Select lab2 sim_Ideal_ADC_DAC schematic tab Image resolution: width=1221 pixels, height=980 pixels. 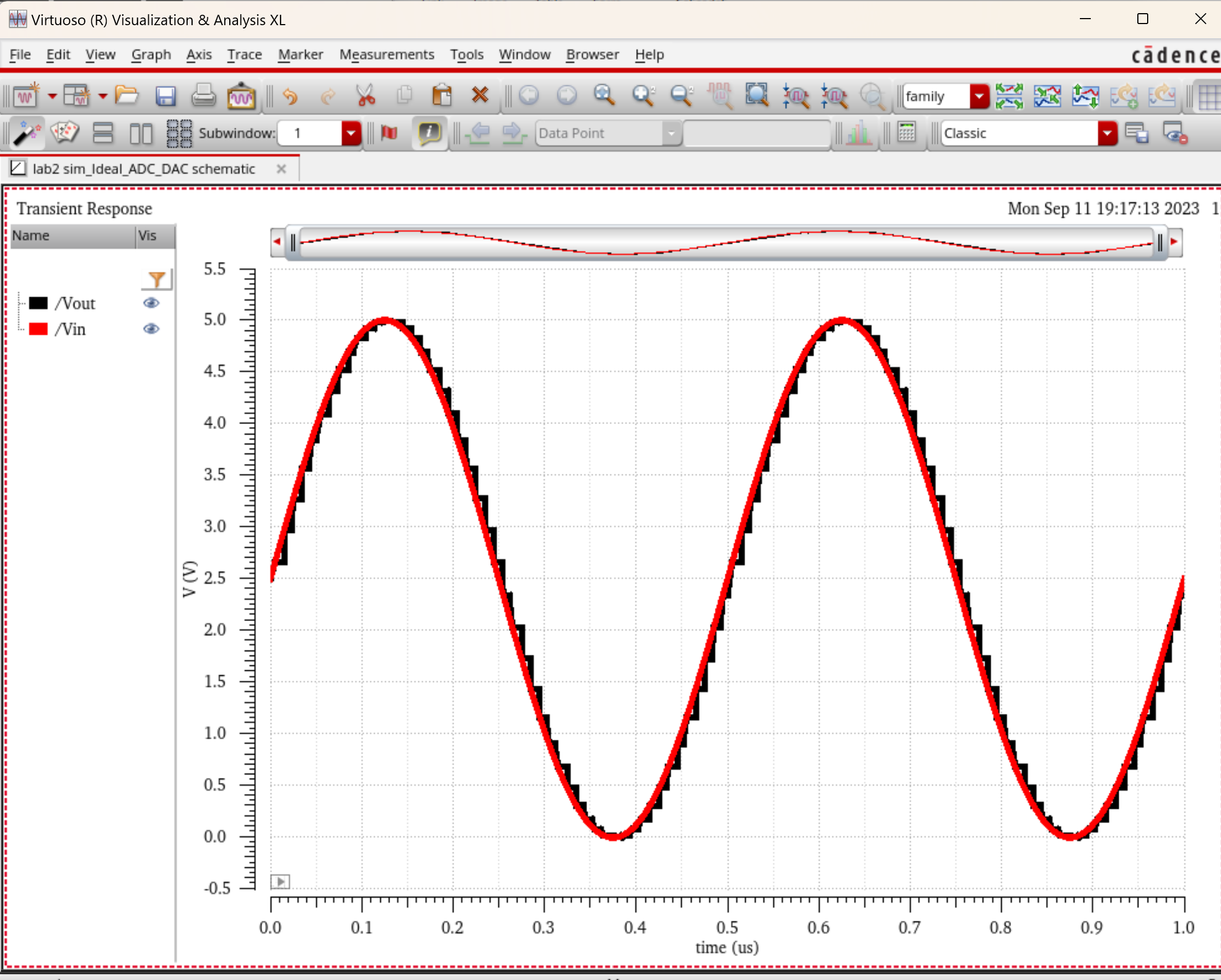143,169
